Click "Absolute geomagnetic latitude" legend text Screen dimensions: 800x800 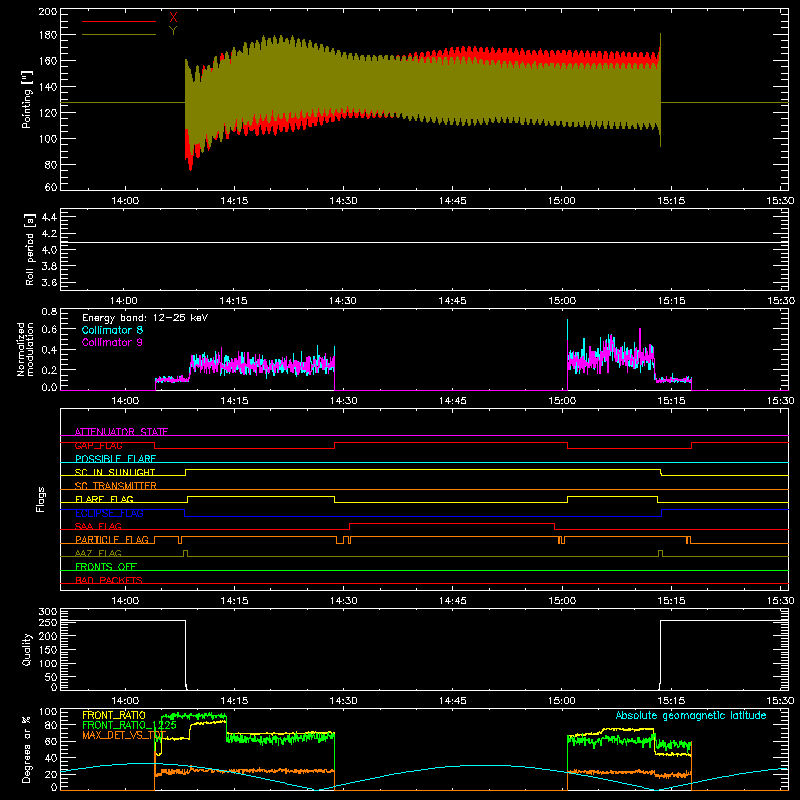click(691, 715)
